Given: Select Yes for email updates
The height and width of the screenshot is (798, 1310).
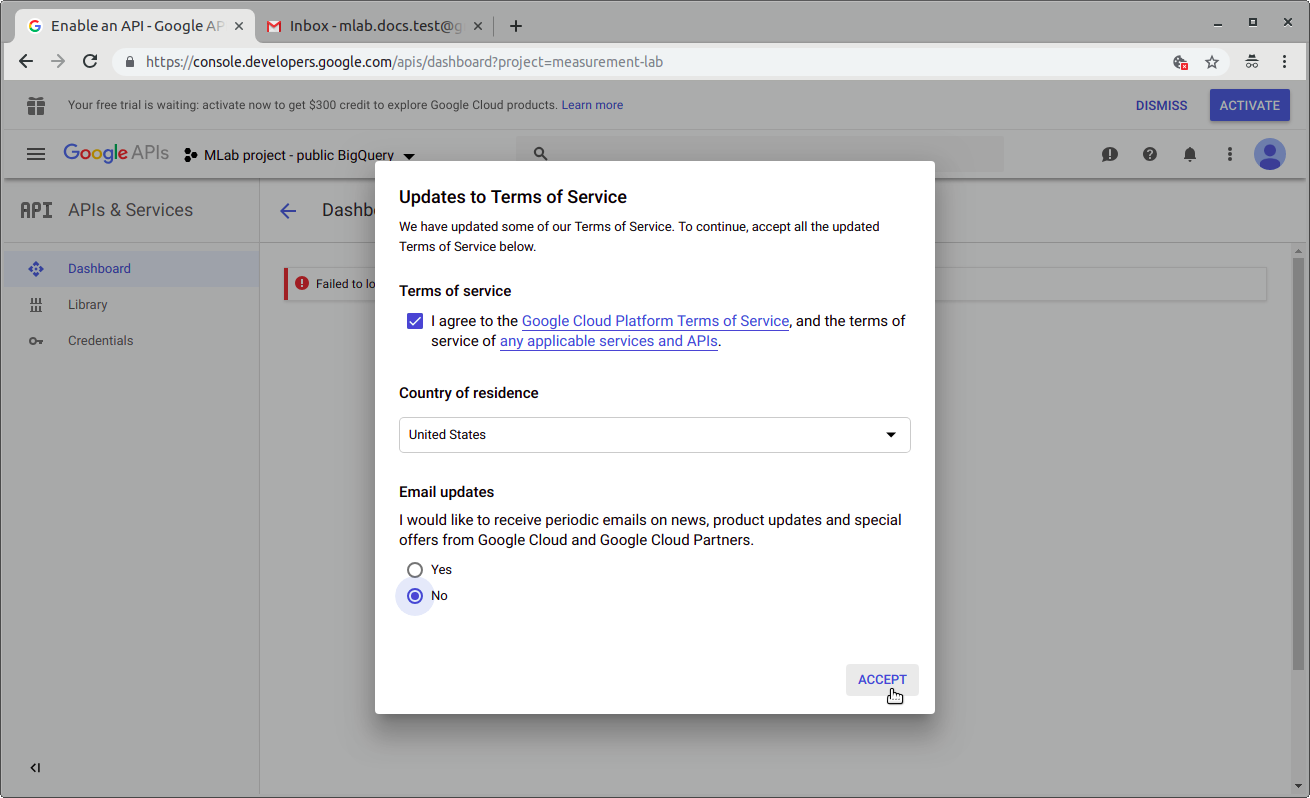Looking at the screenshot, I should pyautogui.click(x=415, y=569).
